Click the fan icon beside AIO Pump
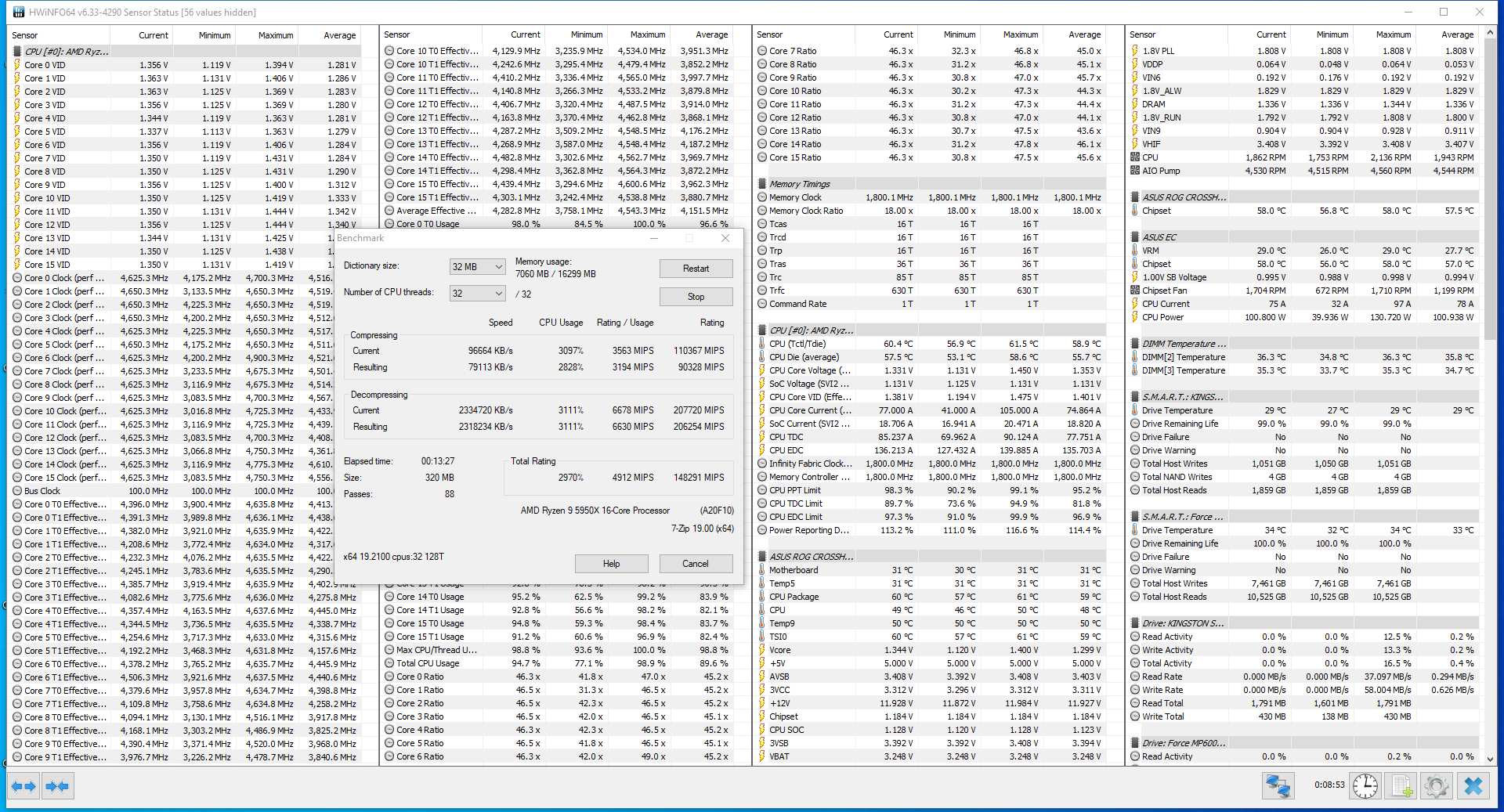The width and height of the screenshot is (1504, 812). (1134, 171)
